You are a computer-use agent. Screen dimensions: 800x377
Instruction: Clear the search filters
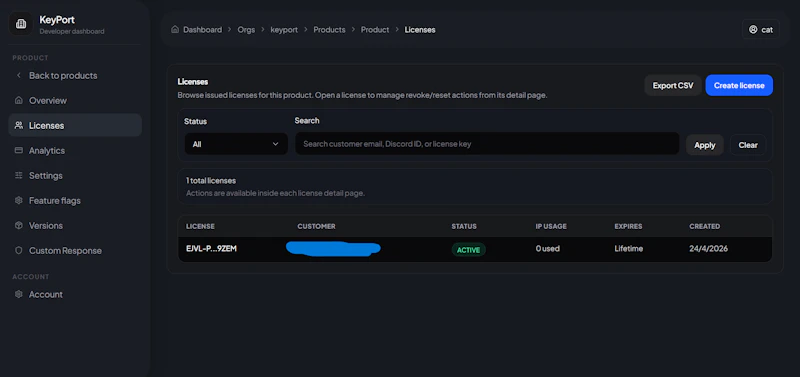pyautogui.click(x=747, y=145)
